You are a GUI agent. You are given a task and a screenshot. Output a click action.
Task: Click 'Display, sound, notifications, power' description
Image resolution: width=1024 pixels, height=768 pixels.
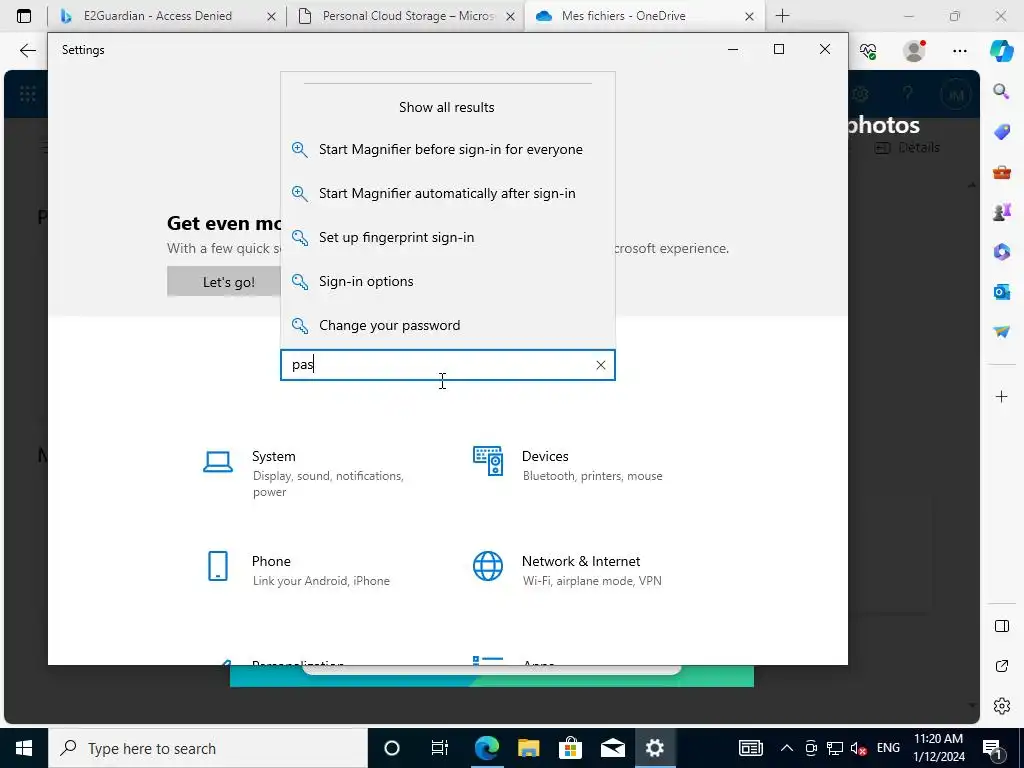[328, 484]
